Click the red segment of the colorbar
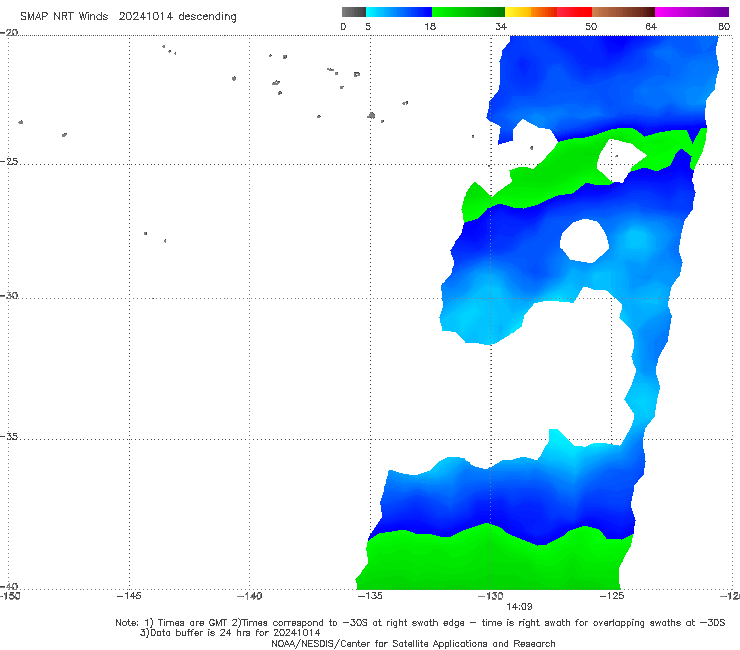Image resolution: width=740 pixels, height=650 pixels. point(574,12)
